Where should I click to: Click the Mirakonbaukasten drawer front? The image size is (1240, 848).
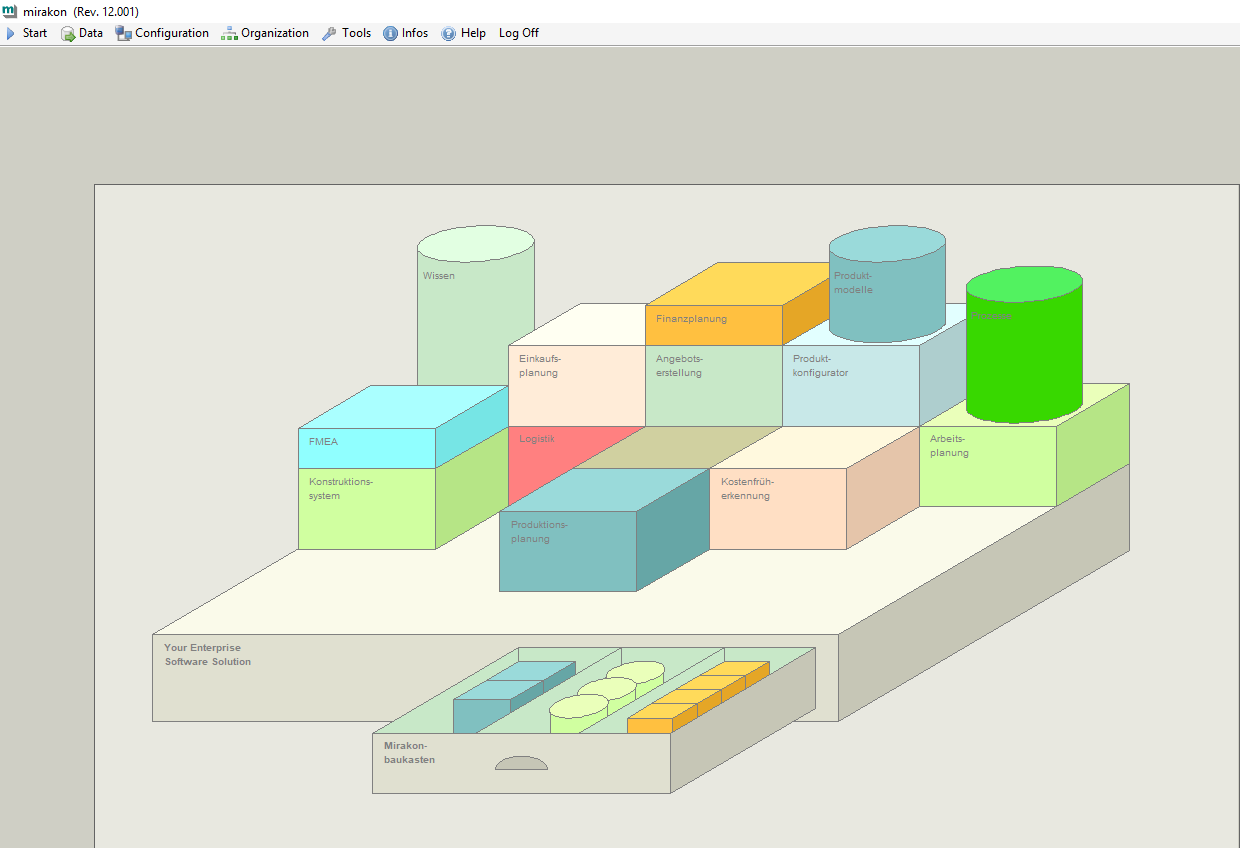point(521,763)
